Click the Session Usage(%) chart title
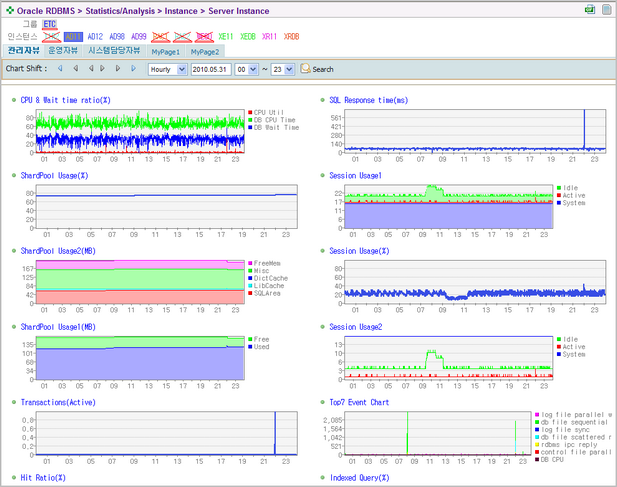 pos(359,251)
